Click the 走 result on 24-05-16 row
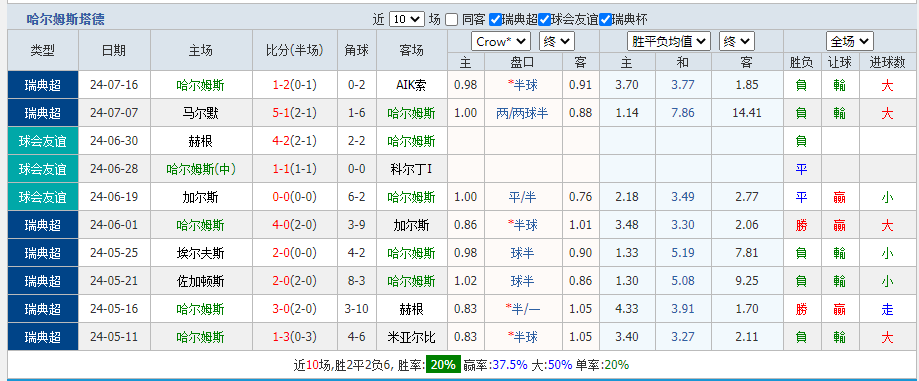Screen dimensions: 919x381 pos(887,309)
